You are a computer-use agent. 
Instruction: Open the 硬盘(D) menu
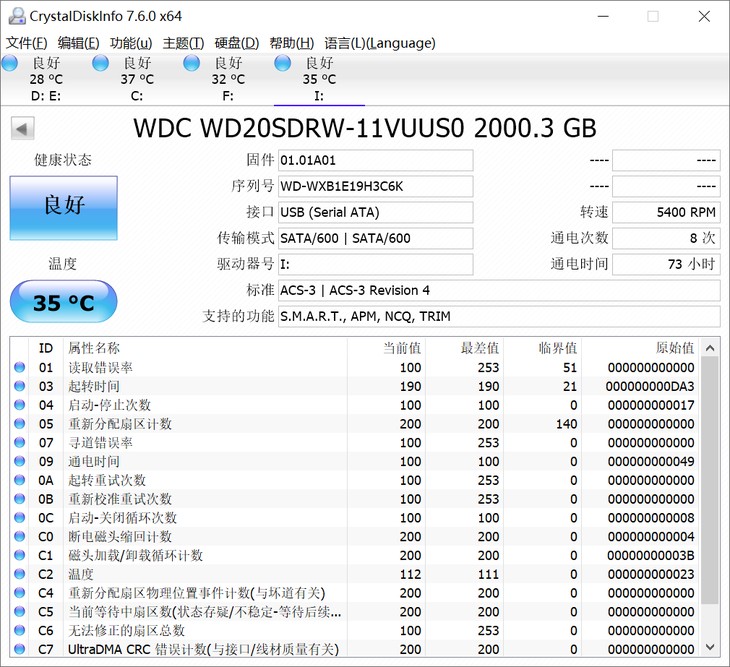click(x=237, y=43)
